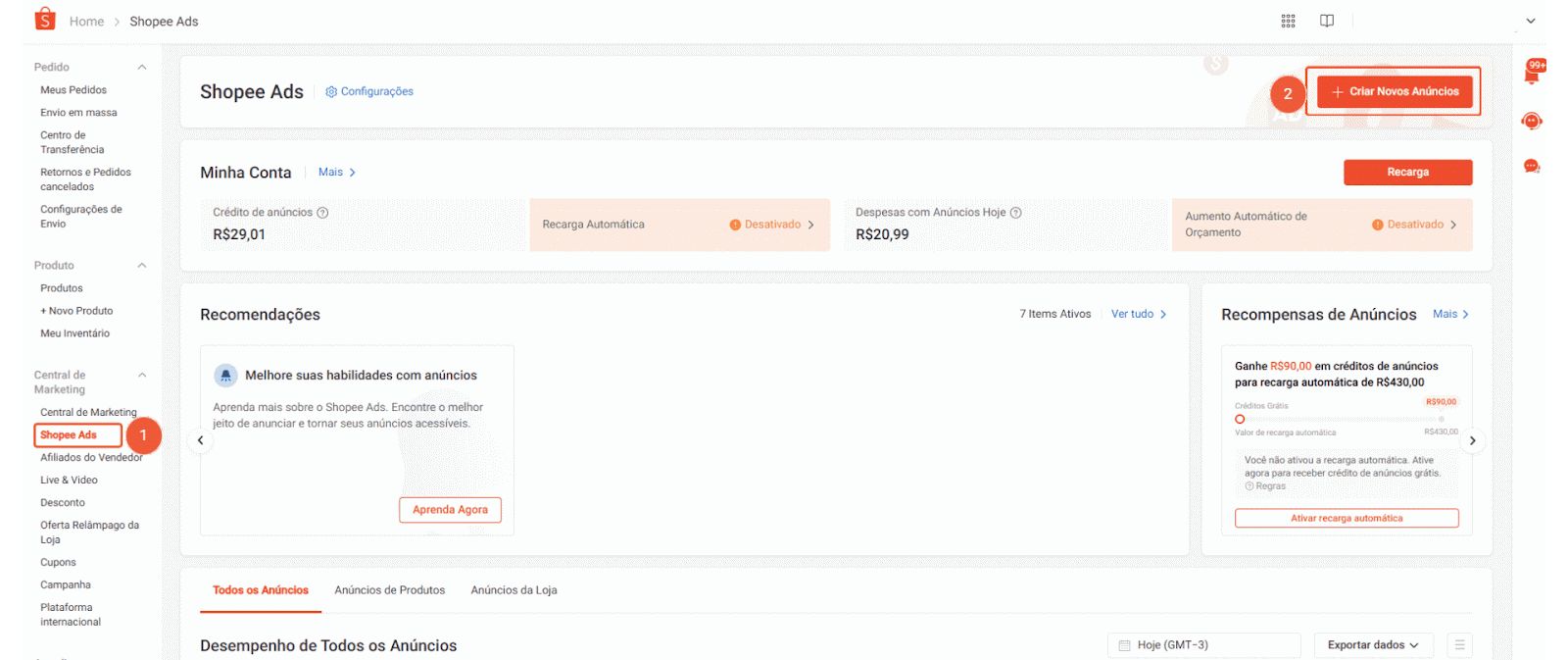Switch to Anúncios da Loja tab

pyautogui.click(x=514, y=590)
